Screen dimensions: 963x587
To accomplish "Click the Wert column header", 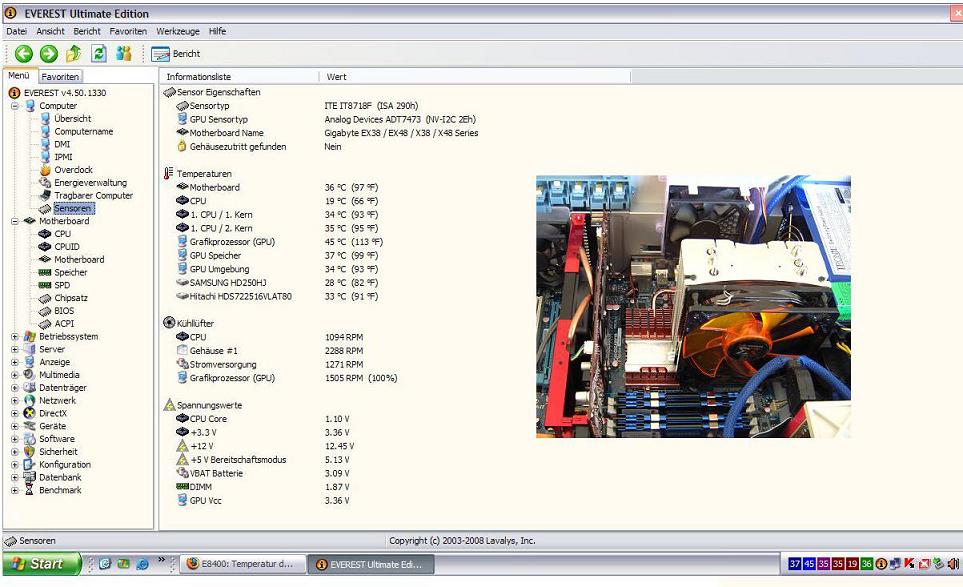I will [475, 77].
